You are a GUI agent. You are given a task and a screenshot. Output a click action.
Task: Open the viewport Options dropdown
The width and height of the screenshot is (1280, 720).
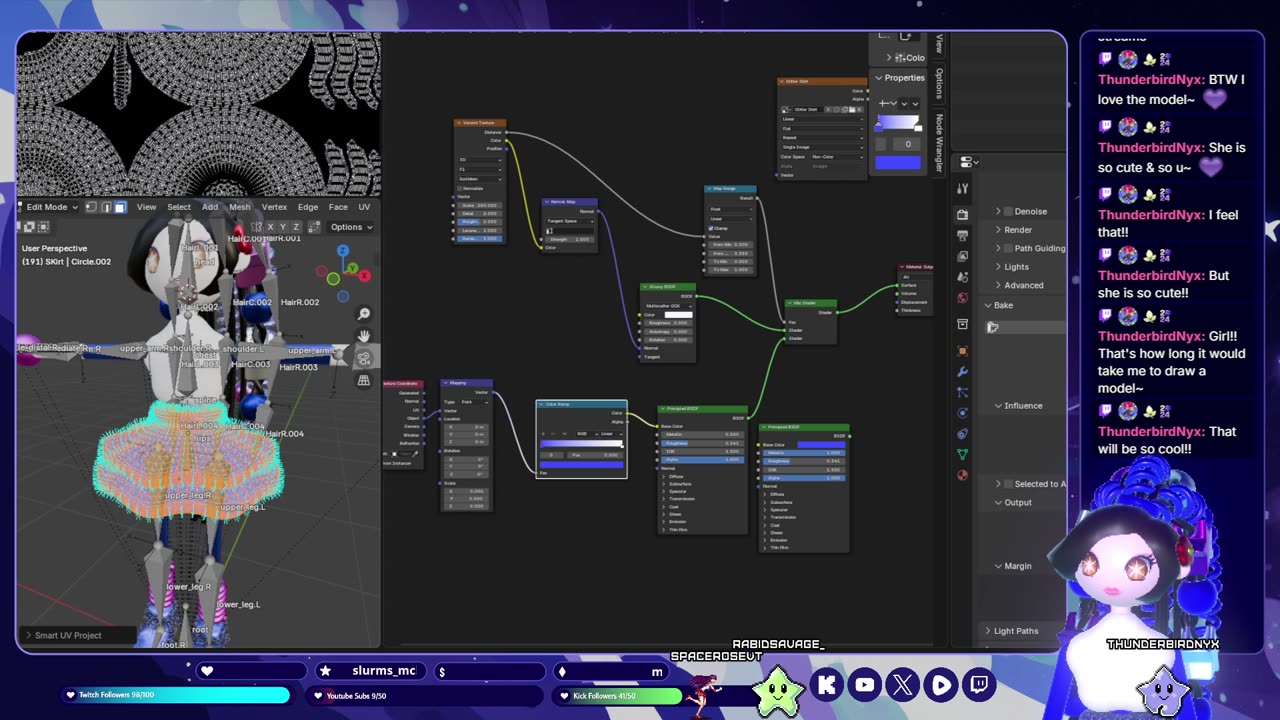(x=351, y=227)
